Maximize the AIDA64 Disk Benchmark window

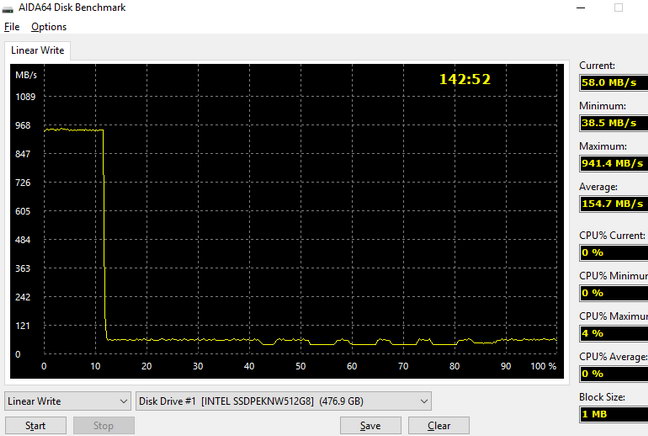pos(618,8)
